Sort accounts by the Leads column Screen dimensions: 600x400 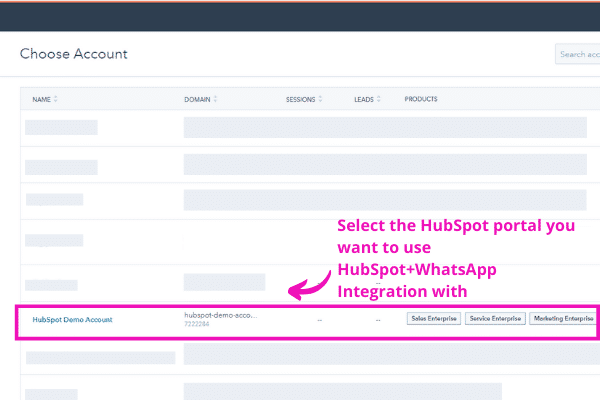tap(367, 99)
